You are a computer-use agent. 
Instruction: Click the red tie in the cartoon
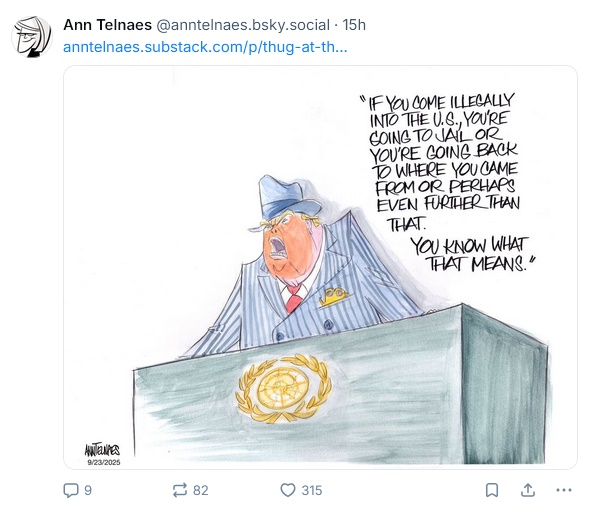pyautogui.click(x=293, y=298)
